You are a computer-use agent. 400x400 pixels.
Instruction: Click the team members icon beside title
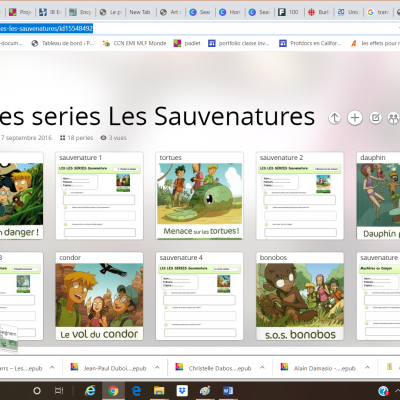(394, 118)
